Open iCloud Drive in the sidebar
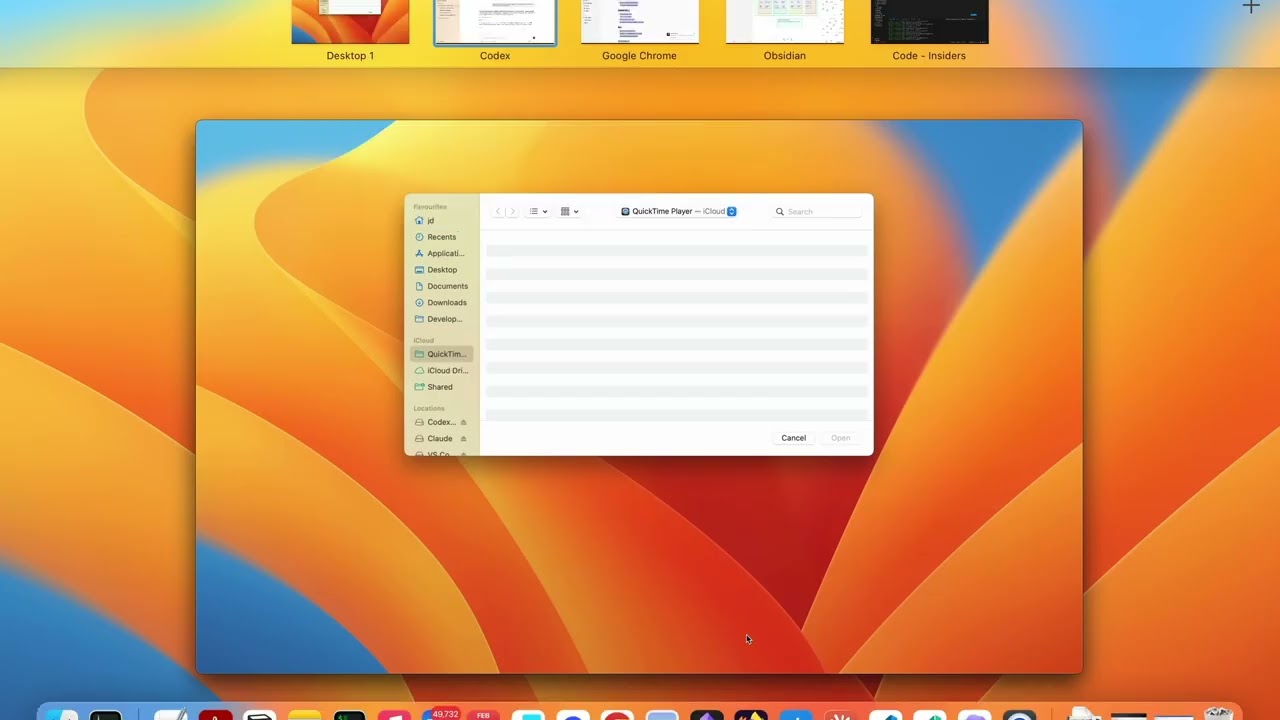Screen dimensions: 1280x720 441,370
